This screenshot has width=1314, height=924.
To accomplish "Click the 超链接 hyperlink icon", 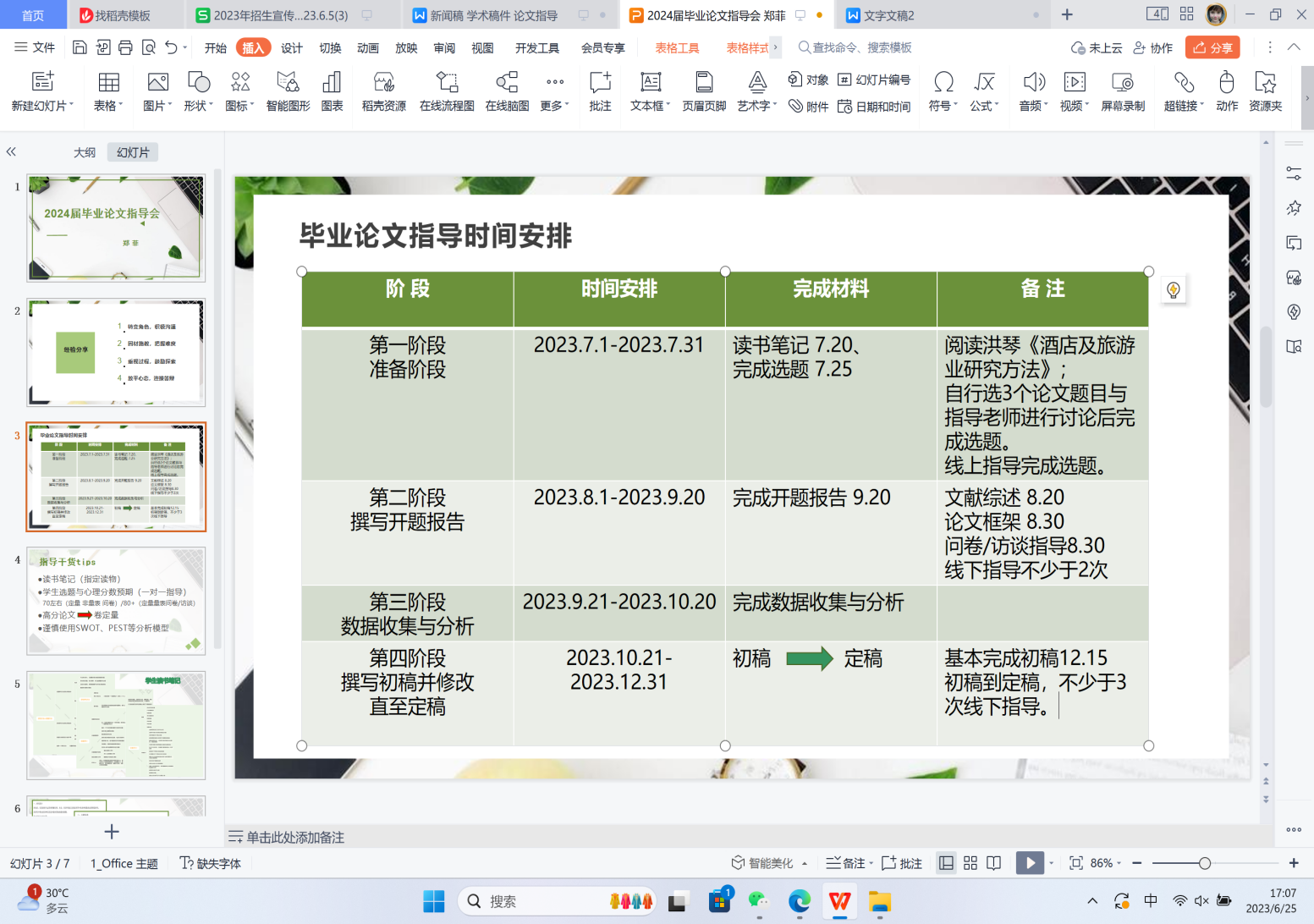I will point(1183,91).
